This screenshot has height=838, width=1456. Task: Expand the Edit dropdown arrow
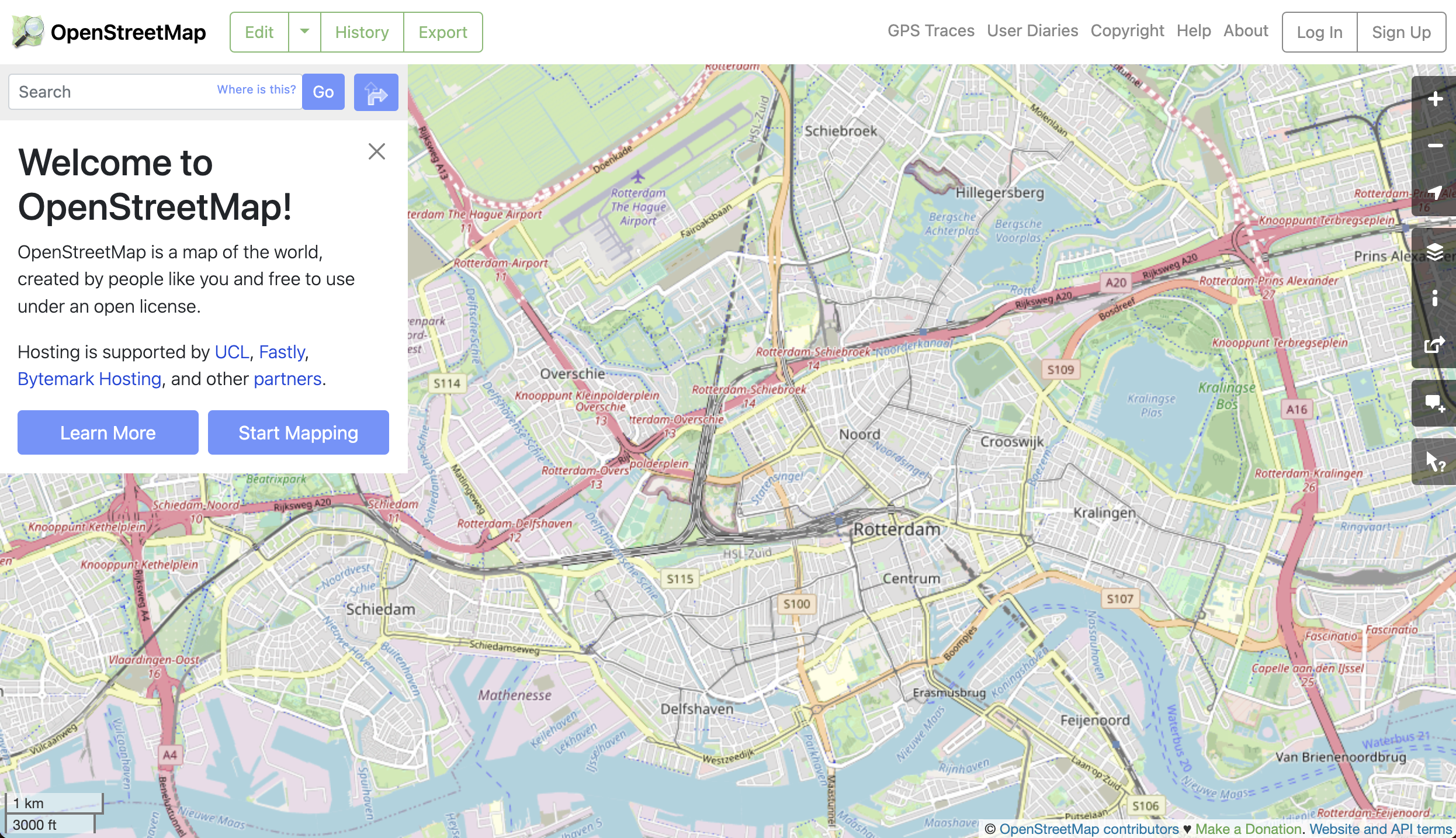click(x=304, y=32)
